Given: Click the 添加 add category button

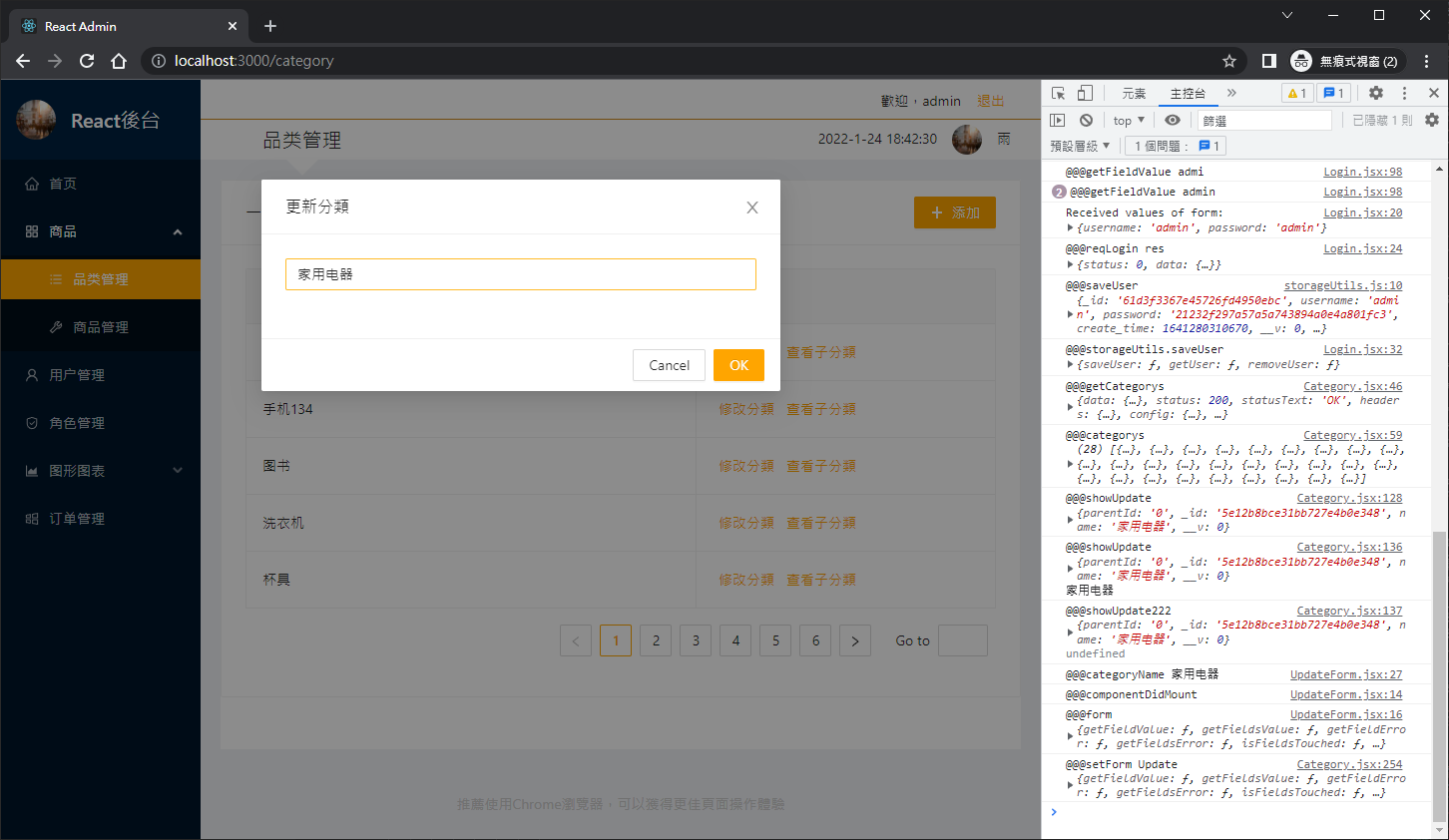Looking at the screenshot, I should tap(955, 212).
